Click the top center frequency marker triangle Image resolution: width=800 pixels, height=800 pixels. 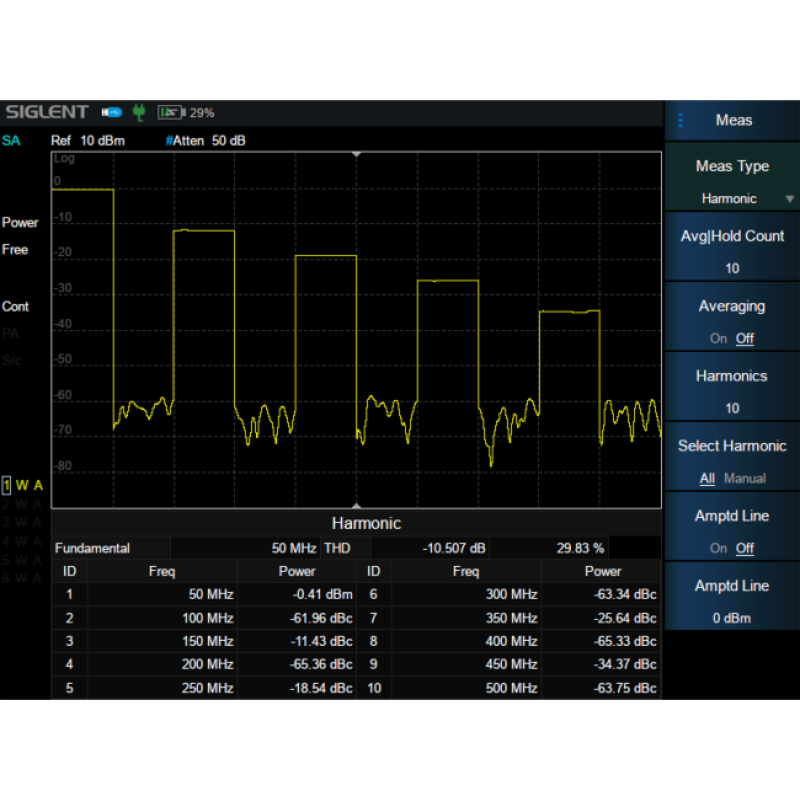point(356,155)
